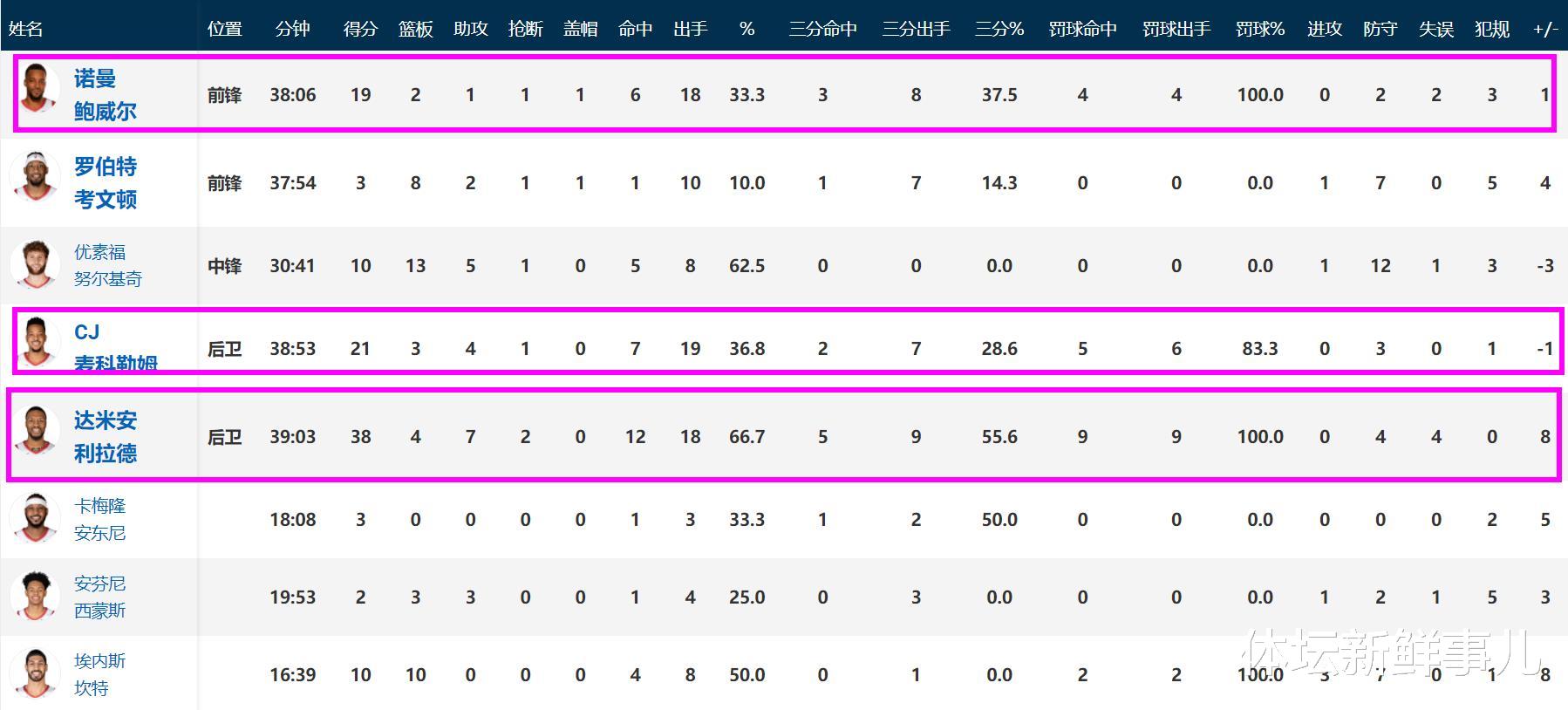Click Norman Powell's (诺曼 鲍威尔) avatar photo

37,88
